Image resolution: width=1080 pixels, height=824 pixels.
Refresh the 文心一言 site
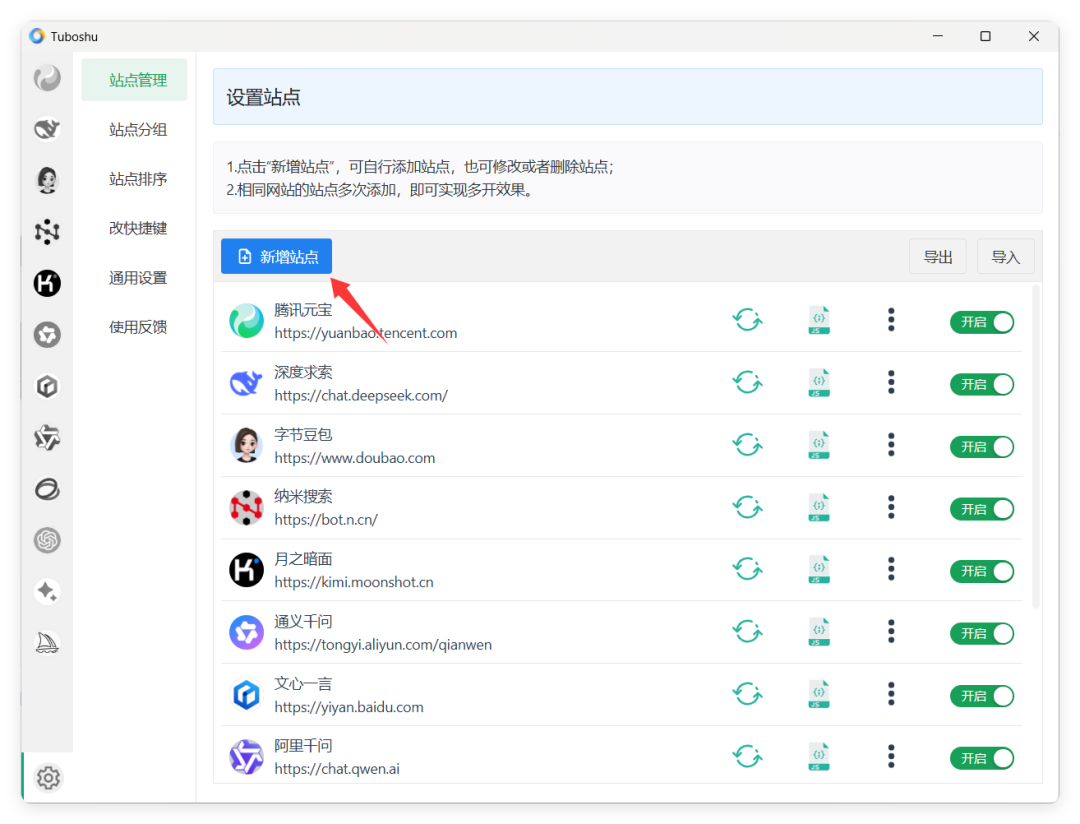pos(747,694)
